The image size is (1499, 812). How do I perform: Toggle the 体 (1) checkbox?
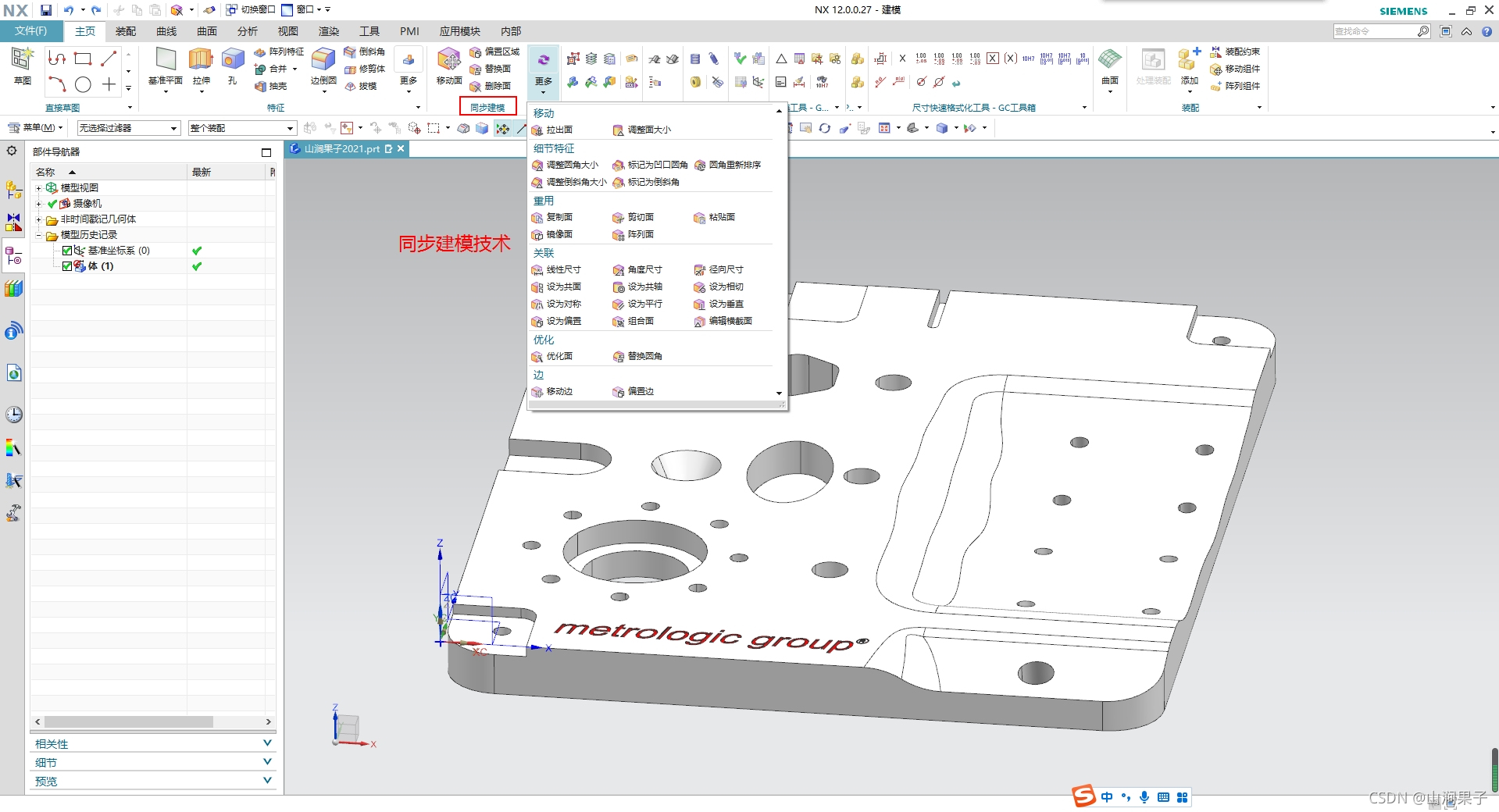click(67, 266)
